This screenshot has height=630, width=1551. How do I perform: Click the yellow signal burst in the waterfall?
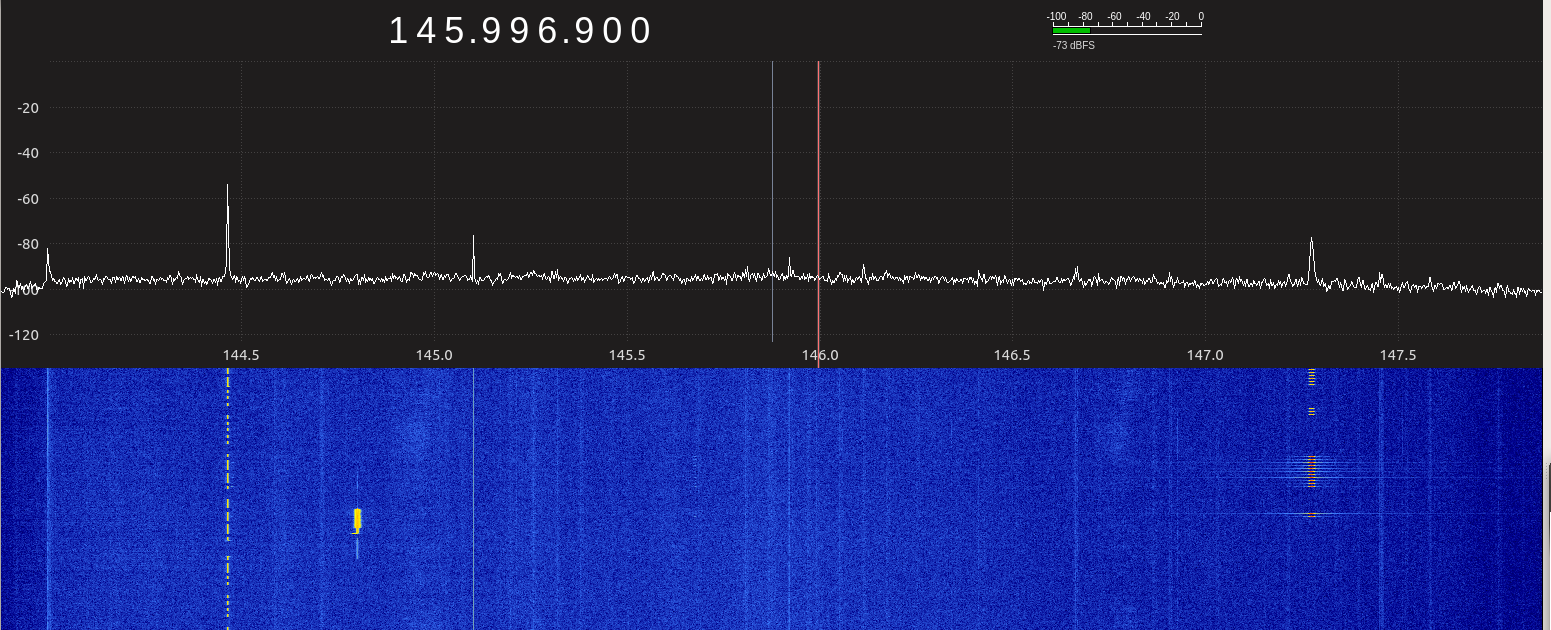pyautogui.click(x=357, y=519)
